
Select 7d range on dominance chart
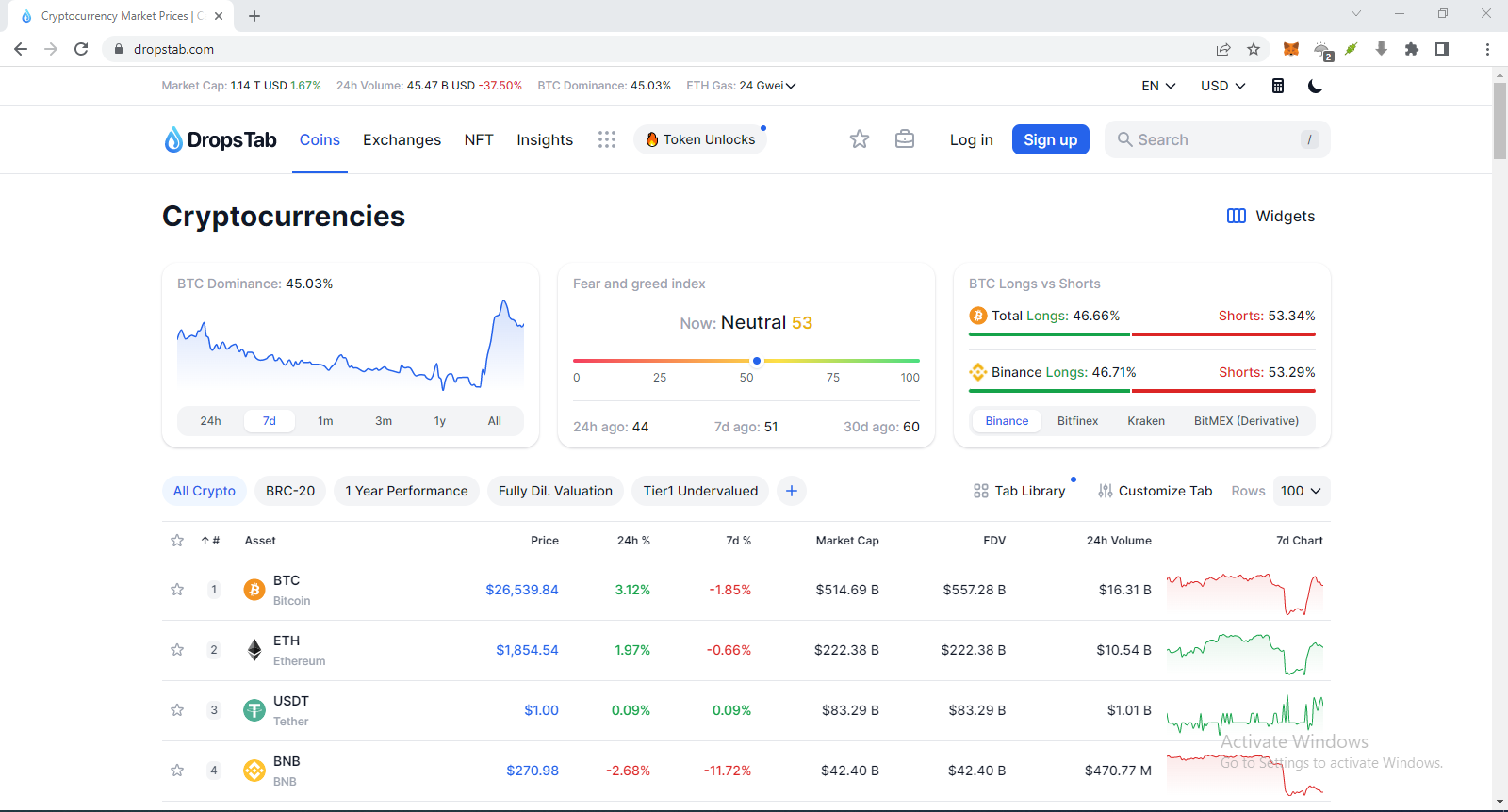(270, 421)
